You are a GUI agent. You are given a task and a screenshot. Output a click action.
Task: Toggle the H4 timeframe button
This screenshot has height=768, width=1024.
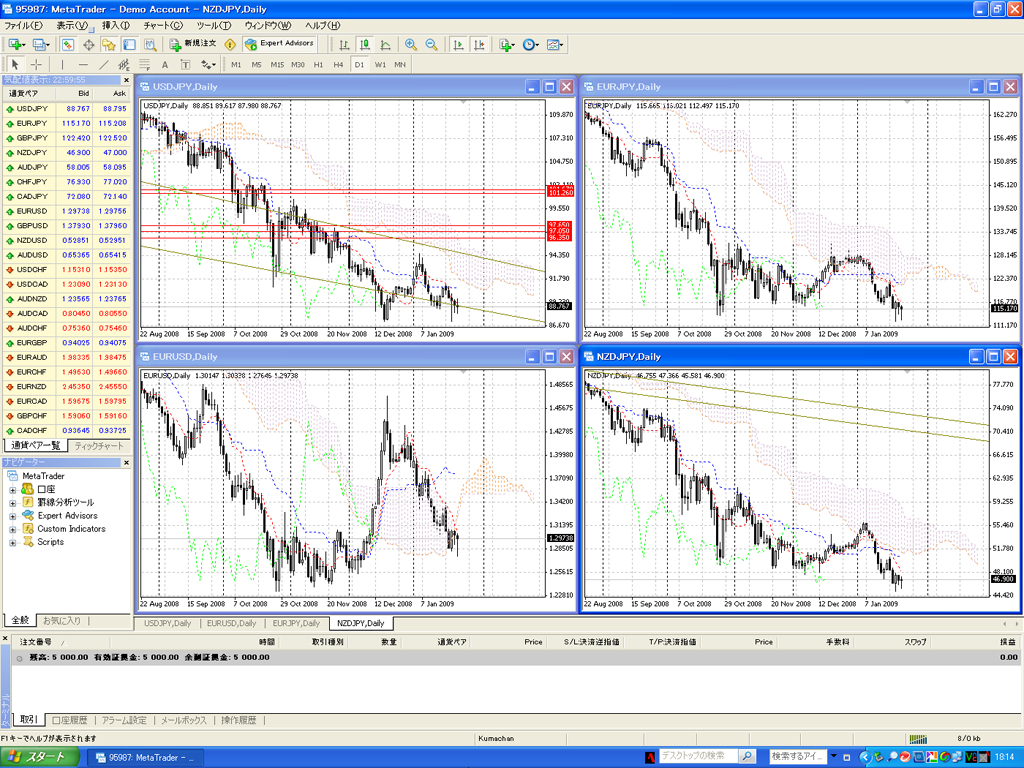tap(339, 64)
